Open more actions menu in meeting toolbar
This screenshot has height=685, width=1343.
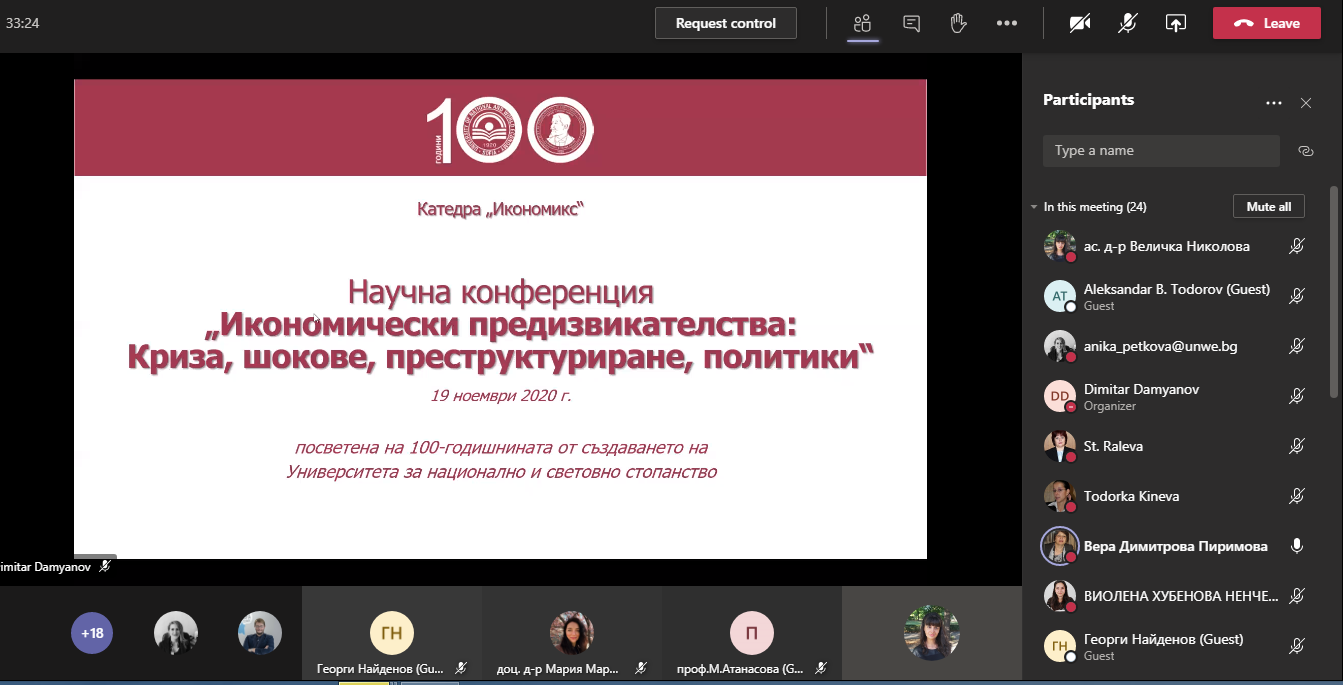[1007, 23]
